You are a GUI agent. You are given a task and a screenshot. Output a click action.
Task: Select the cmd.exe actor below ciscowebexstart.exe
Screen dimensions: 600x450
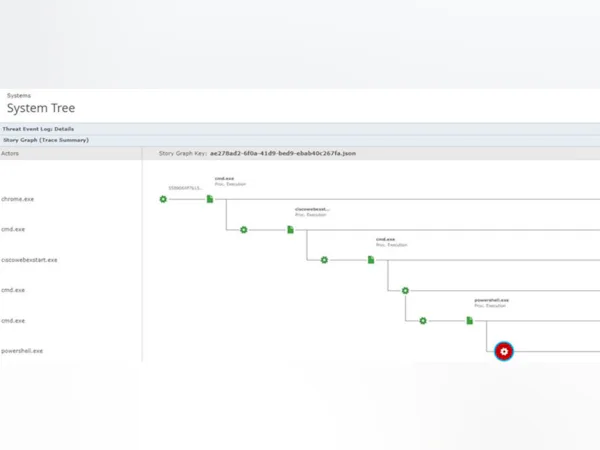pyautogui.click(x=13, y=290)
